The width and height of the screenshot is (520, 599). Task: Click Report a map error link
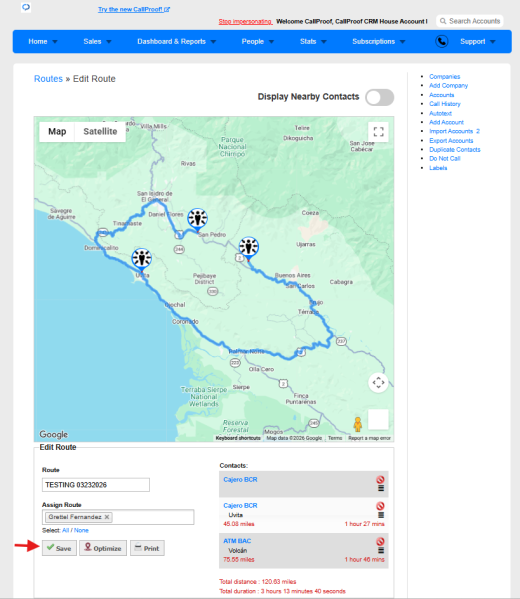click(369, 438)
